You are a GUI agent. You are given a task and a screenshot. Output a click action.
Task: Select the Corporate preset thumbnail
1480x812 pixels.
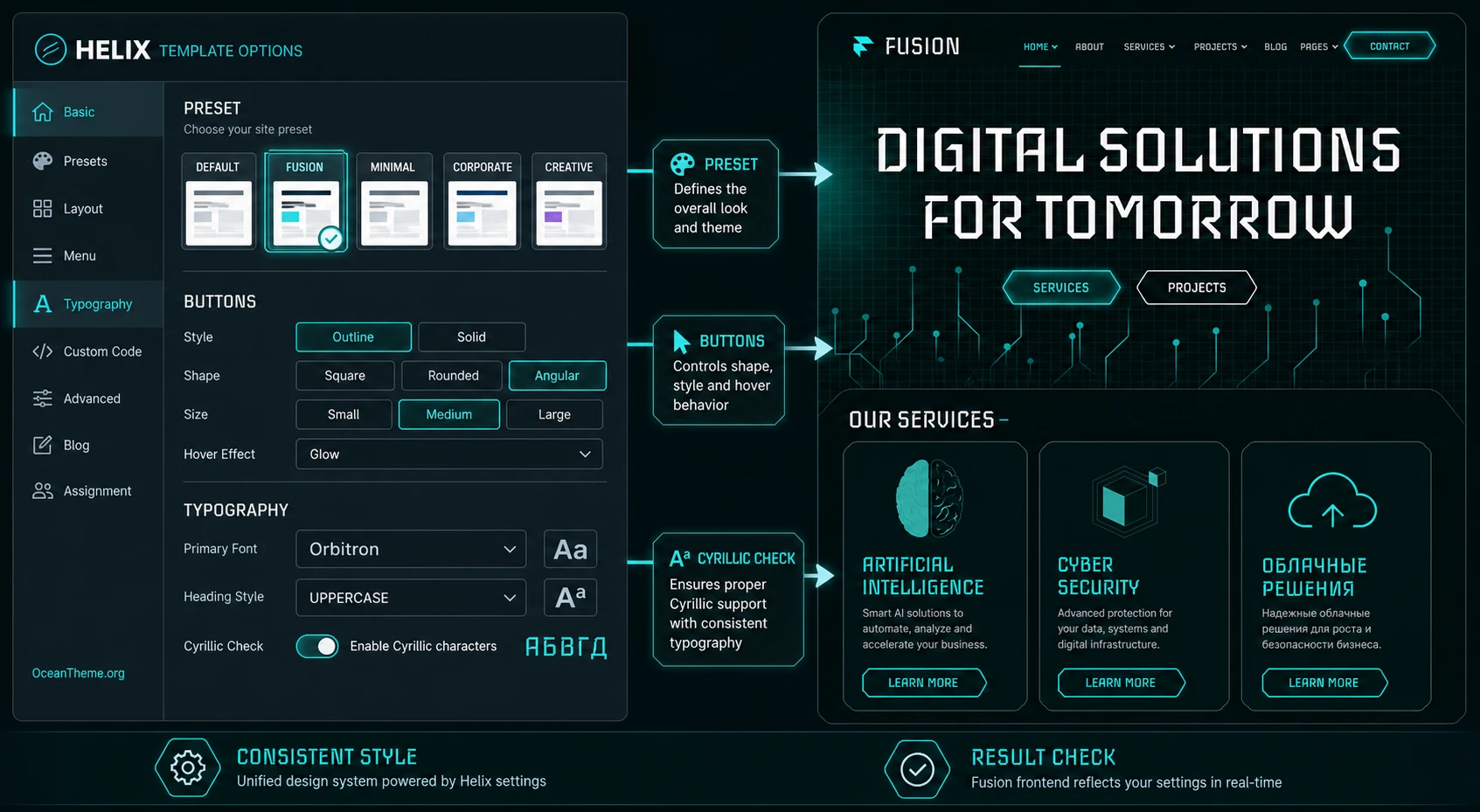[x=483, y=201]
